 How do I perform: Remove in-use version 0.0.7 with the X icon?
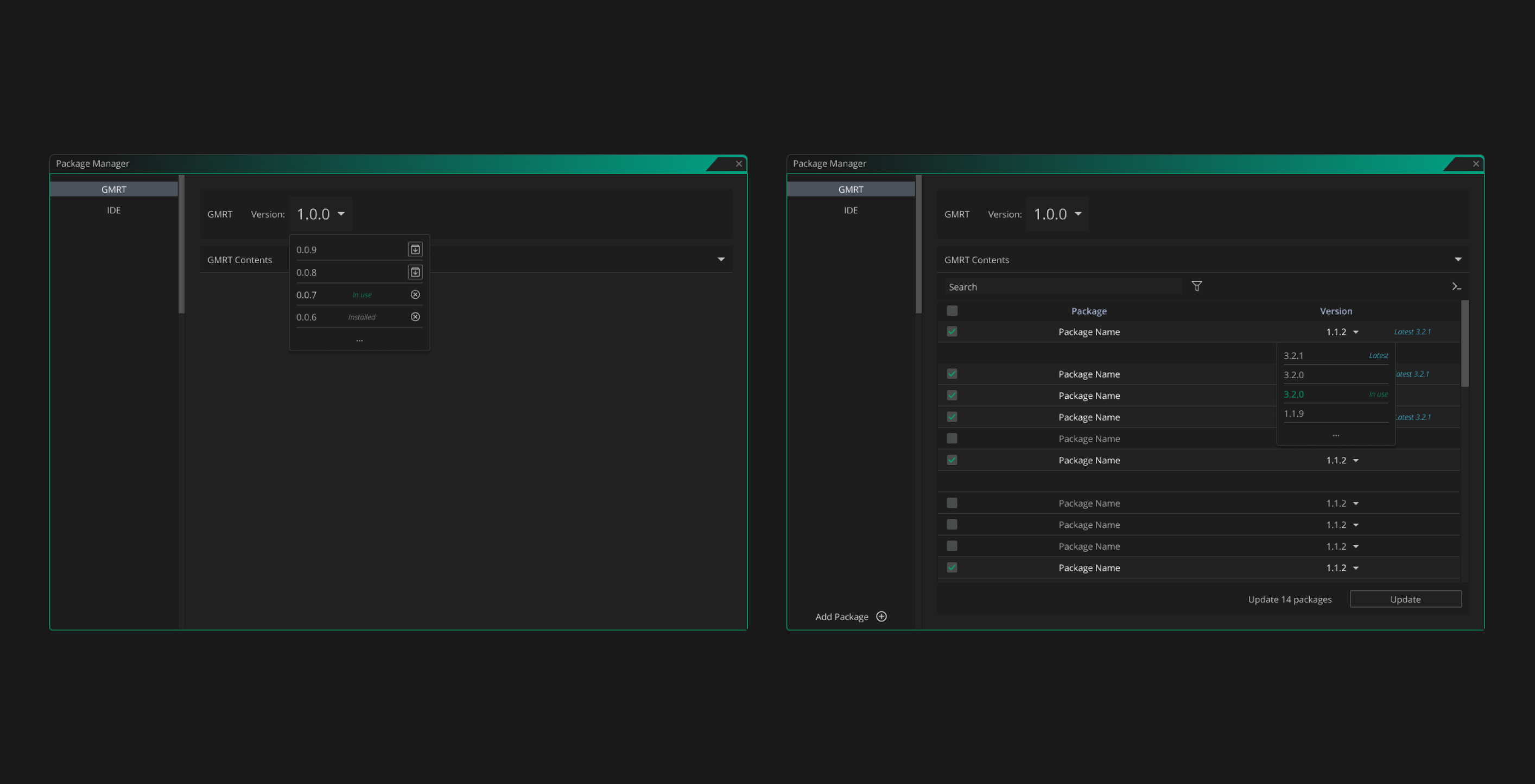pos(415,294)
